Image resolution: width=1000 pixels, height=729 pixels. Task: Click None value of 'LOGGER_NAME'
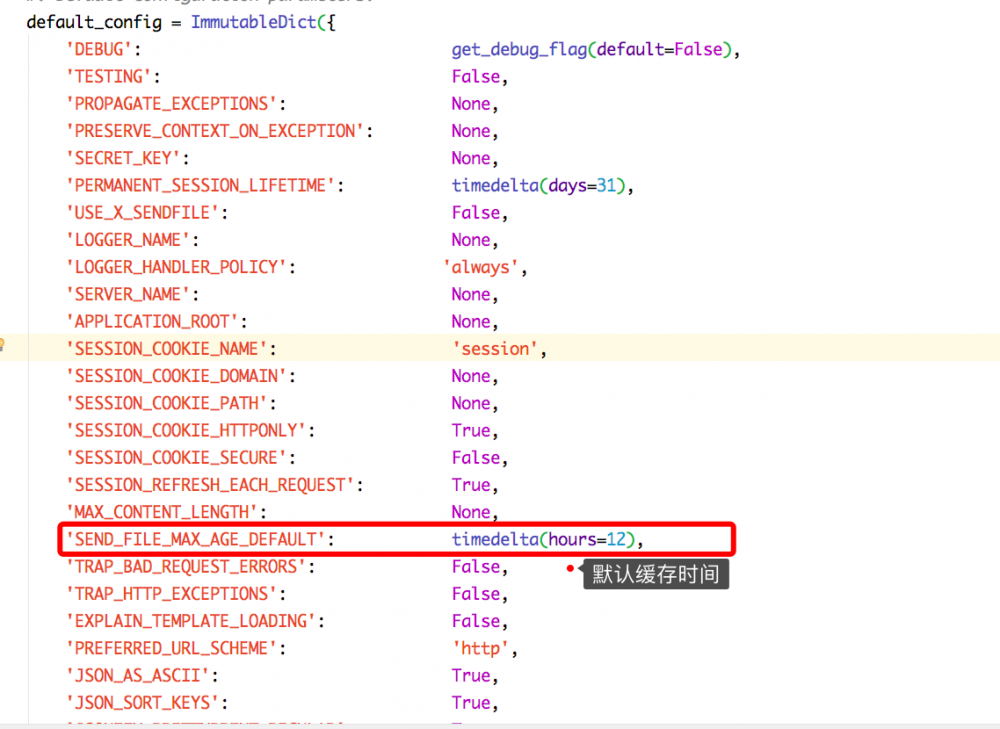point(471,240)
